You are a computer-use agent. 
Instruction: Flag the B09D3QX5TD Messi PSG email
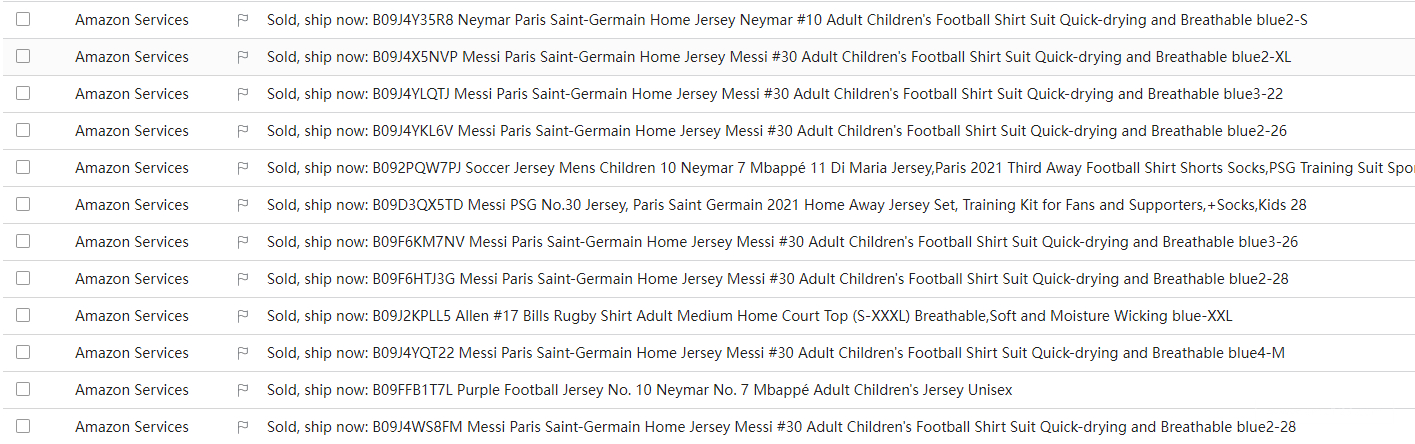[242, 205]
